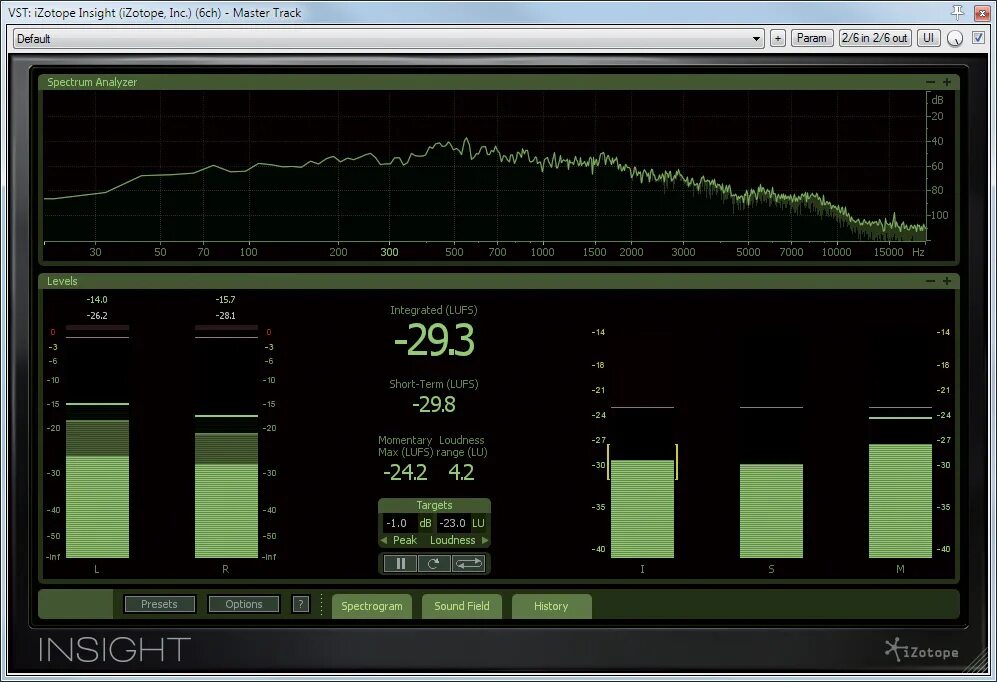This screenshot has height=682, width=997.
Task: Click the plus button next to preset dropdown
Action: click(778, 38)
